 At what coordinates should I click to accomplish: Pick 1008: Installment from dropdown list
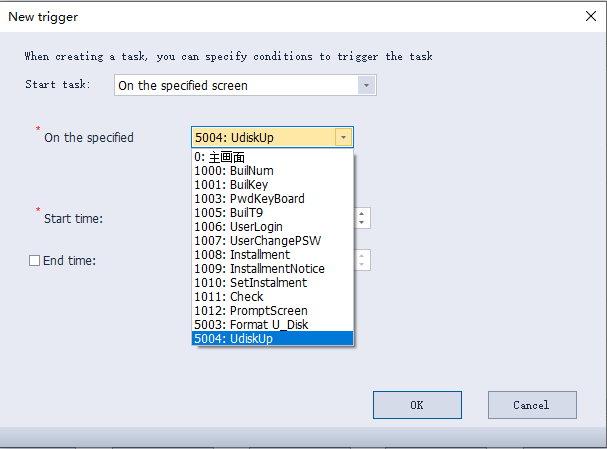[242, 255]
